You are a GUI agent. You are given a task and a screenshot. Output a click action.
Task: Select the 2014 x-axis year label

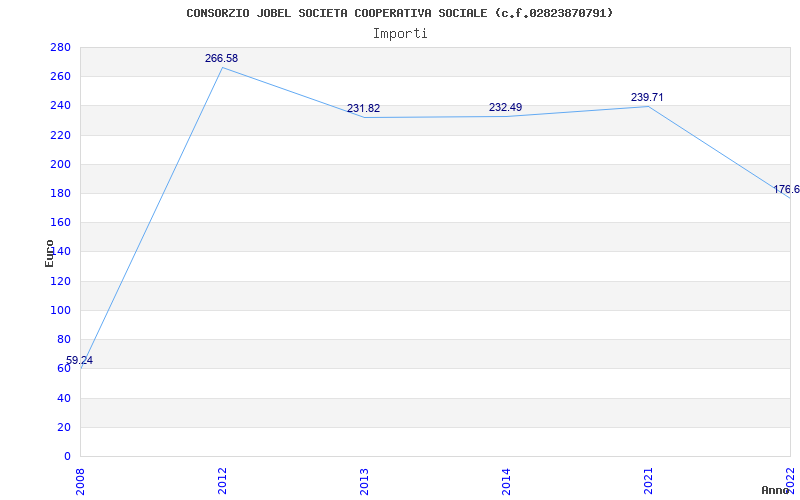506,481
